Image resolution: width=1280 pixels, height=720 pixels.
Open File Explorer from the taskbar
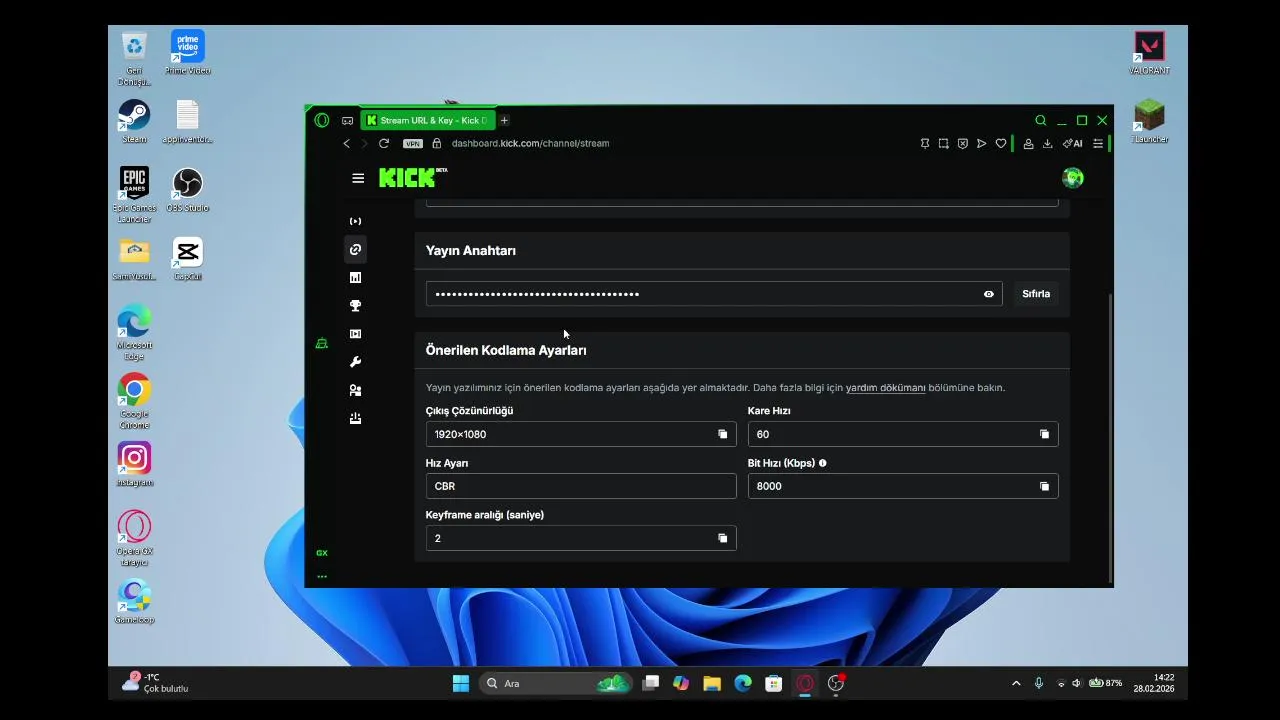(x=712, y=683)
